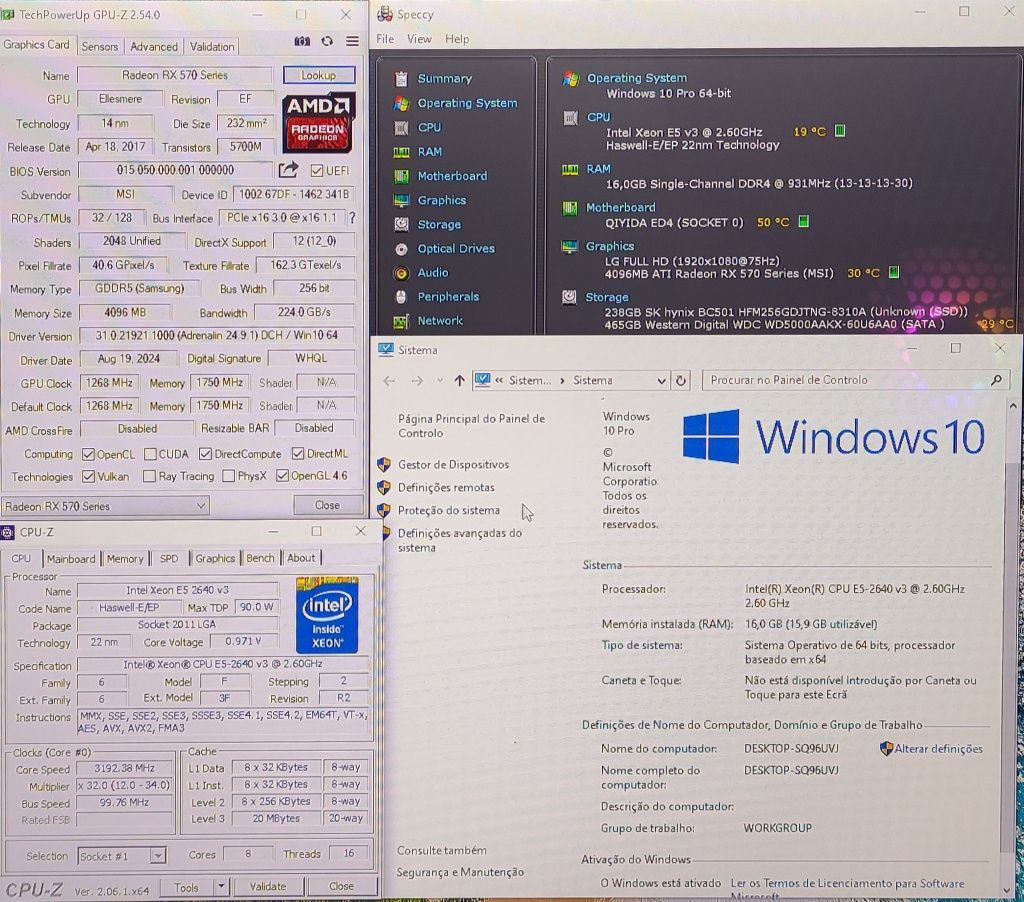The height and width of the screenshot is (902, 1024).
Task: Open CPU-Z Mainboard tab
Action: tap(71, 558)
